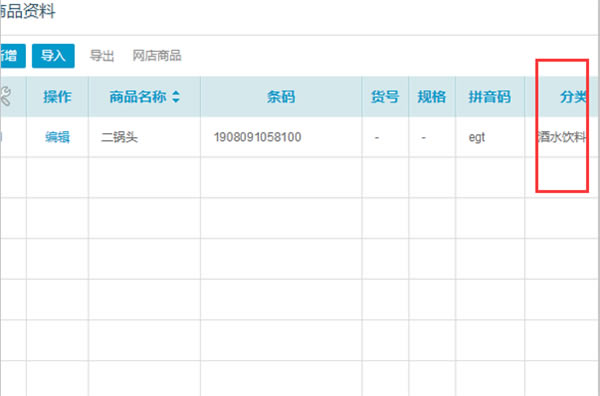The width and height of the screenshot is (600, 396).
Task: Select the 商品名称 column header
Action: coord(145,97)
